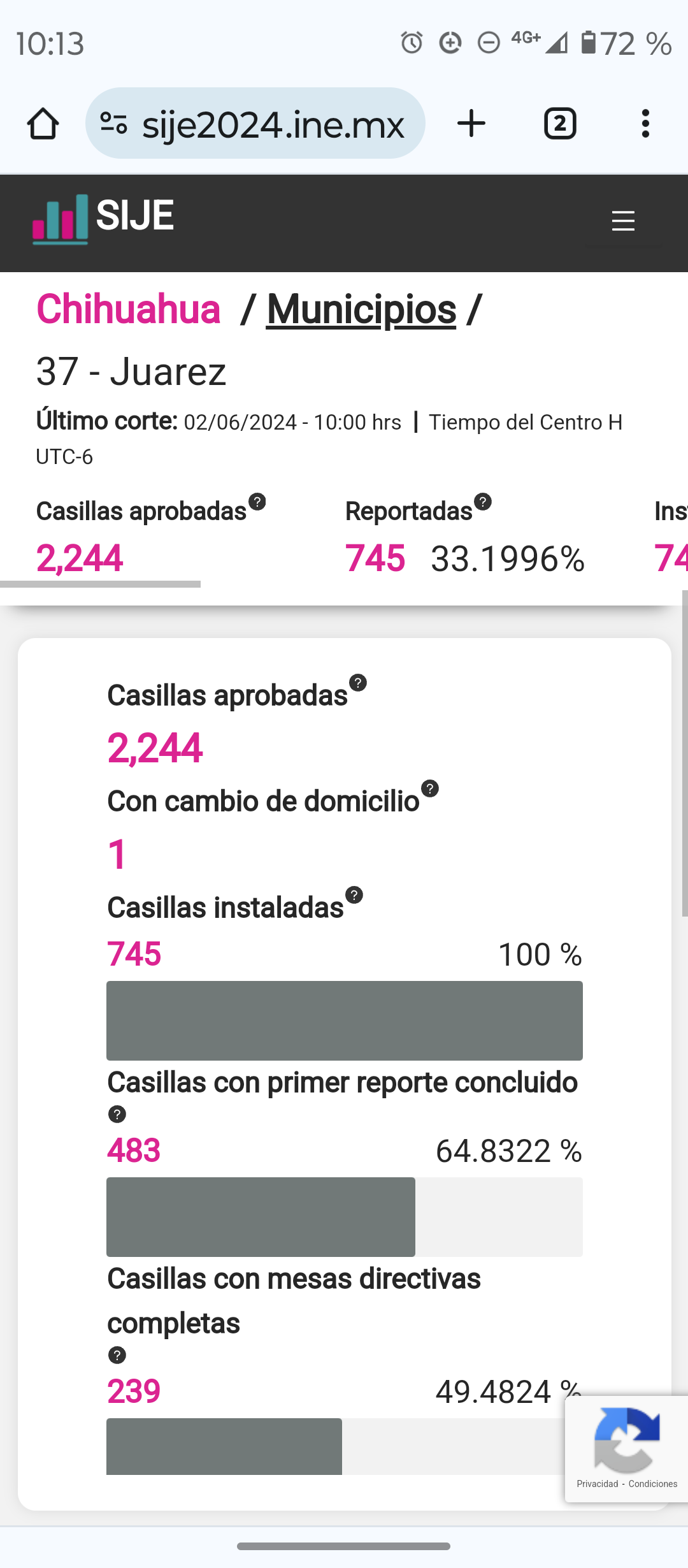Go to Chihuahua breadcrumb
This screenshot has height=1568, width=688.
(x=129, y=310)
